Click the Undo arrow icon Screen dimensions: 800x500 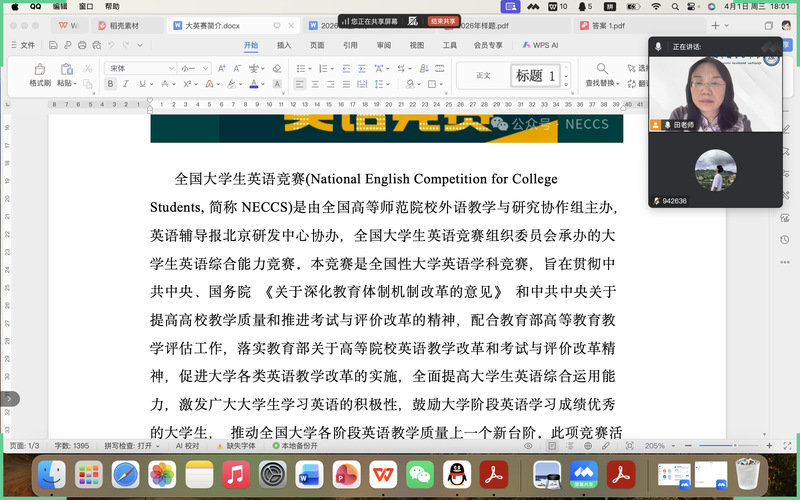point(111,45)
